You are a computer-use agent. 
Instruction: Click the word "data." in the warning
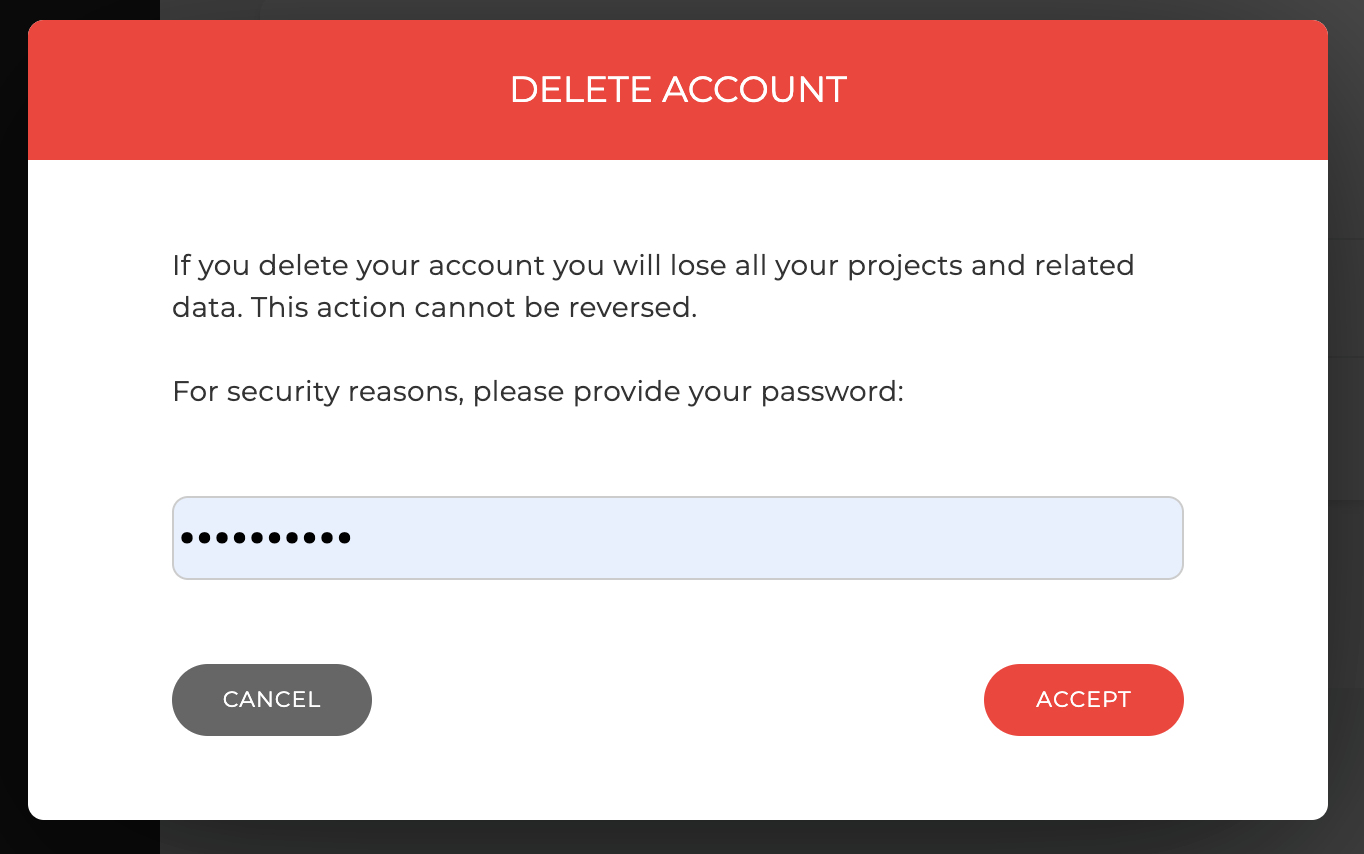point(207,307)
